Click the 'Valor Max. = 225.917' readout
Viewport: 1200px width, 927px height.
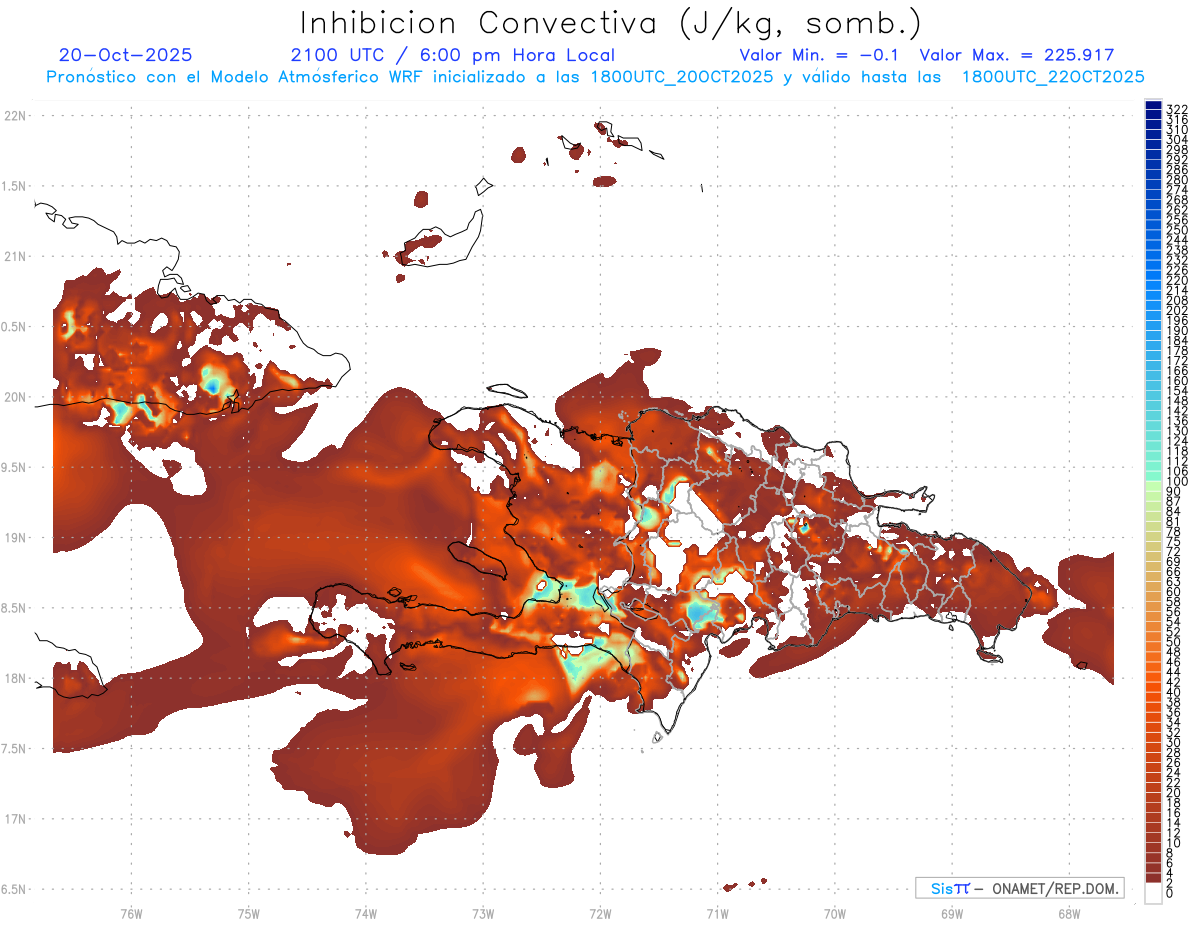coord(1017,55)
